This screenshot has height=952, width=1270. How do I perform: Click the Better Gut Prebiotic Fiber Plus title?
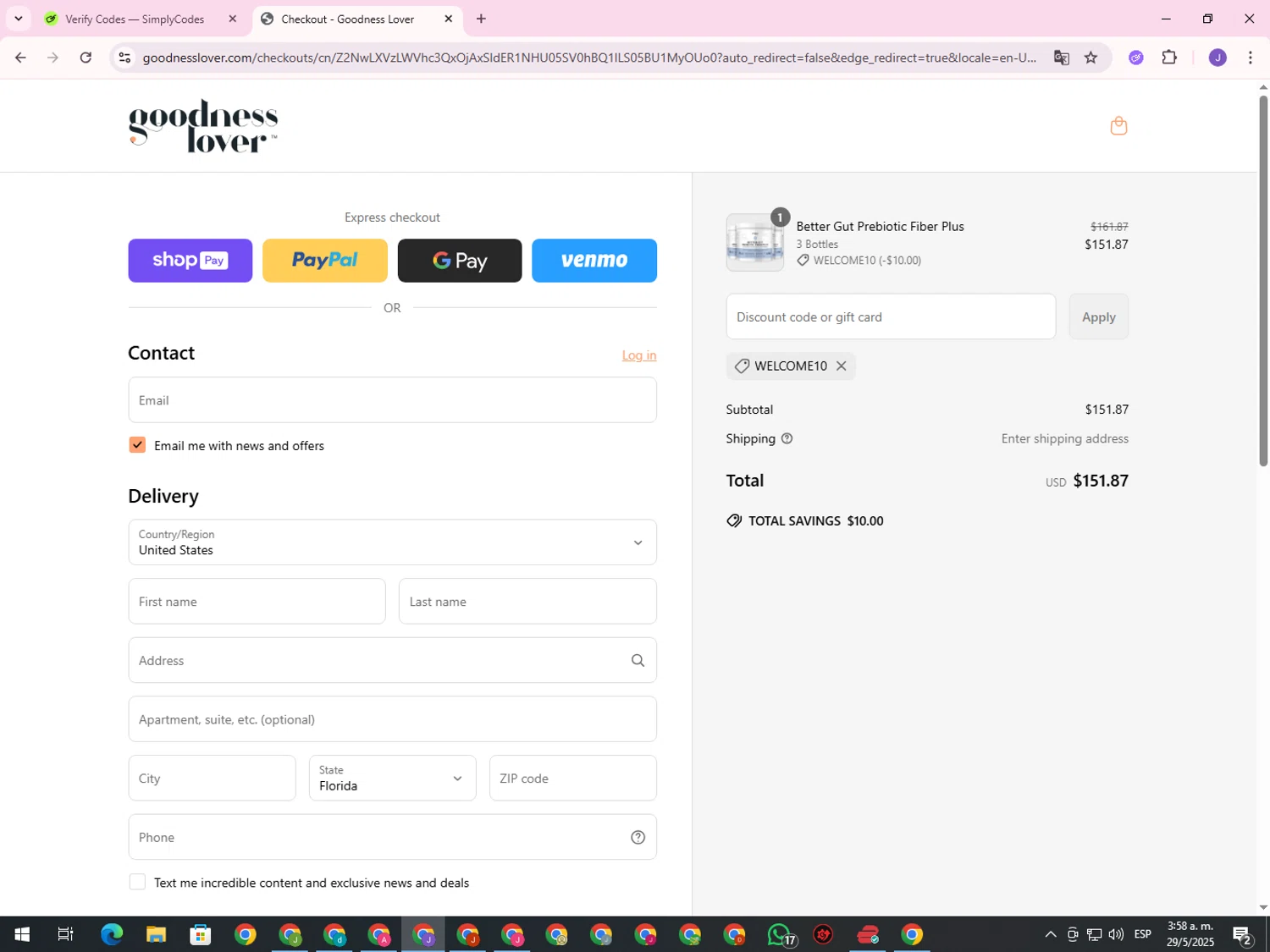point(880,226)
